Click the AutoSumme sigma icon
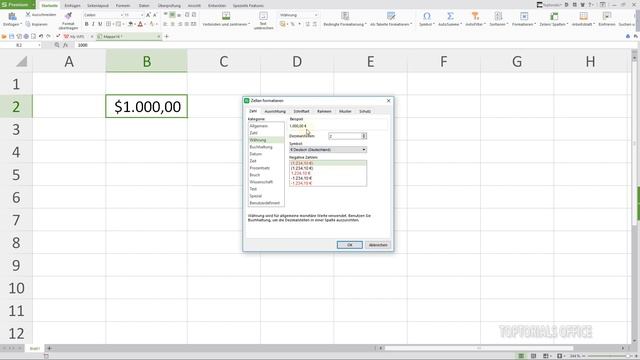The width and height of the screenshot is (640, 360). click(x=450, y=16)
